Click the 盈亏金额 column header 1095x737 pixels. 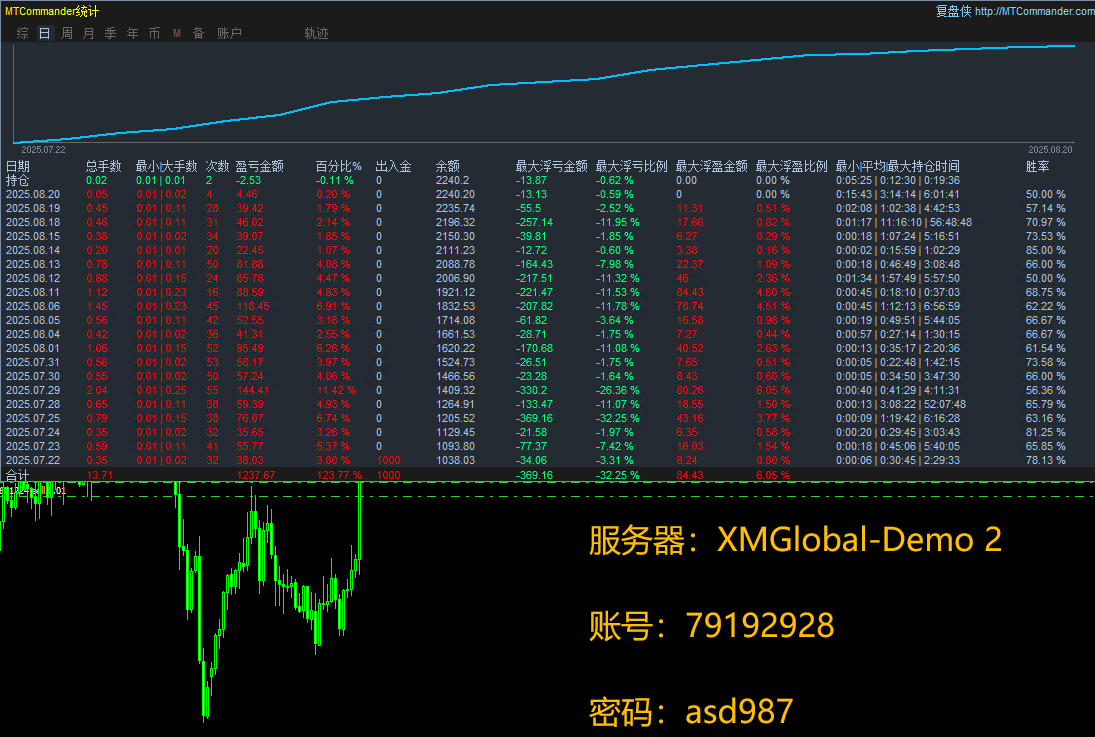259,166
